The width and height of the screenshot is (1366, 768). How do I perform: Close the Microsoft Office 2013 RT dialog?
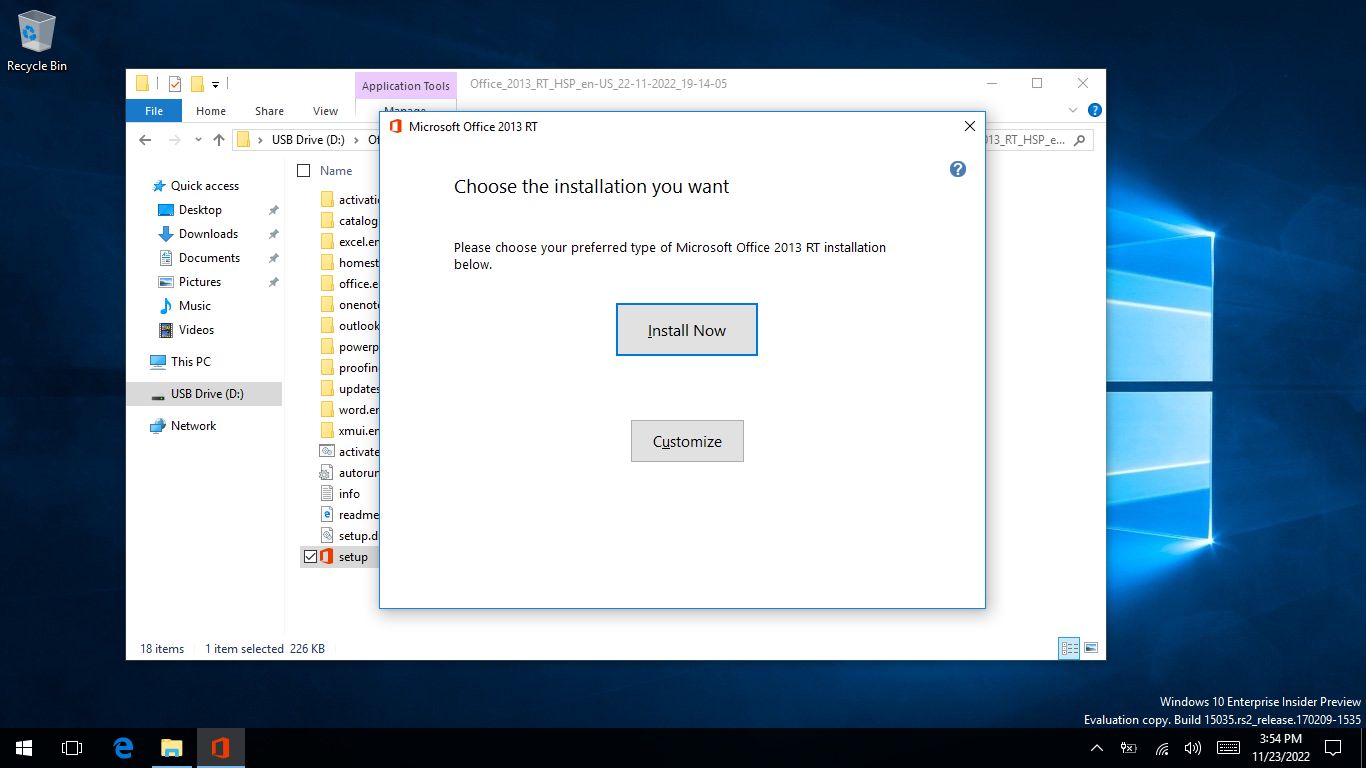pyautogui.click(x=969, y=126)
